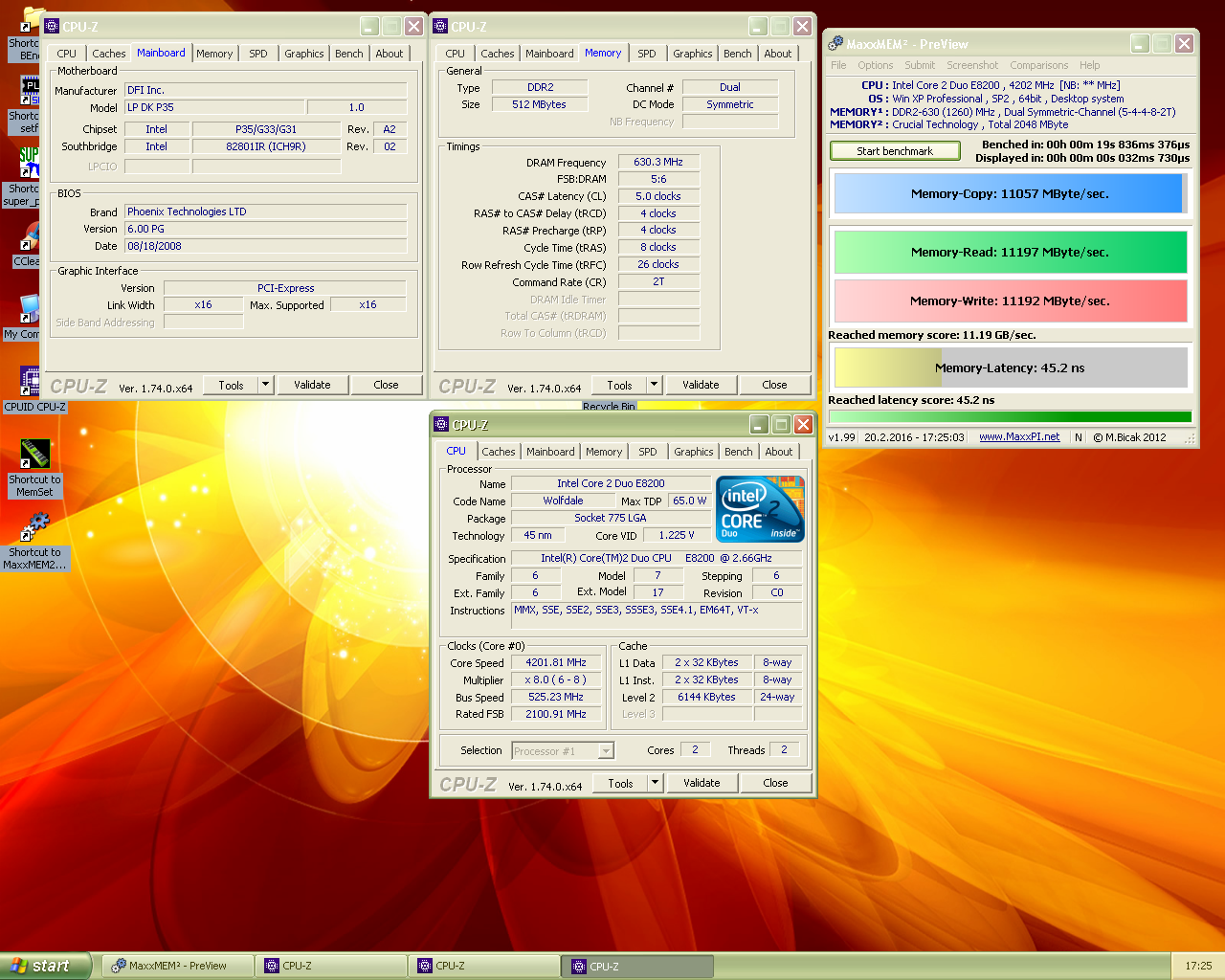Click the Core Speed 4201.81 MHz field
This screenshot has height=980, width=1225.
click(556, 662)
